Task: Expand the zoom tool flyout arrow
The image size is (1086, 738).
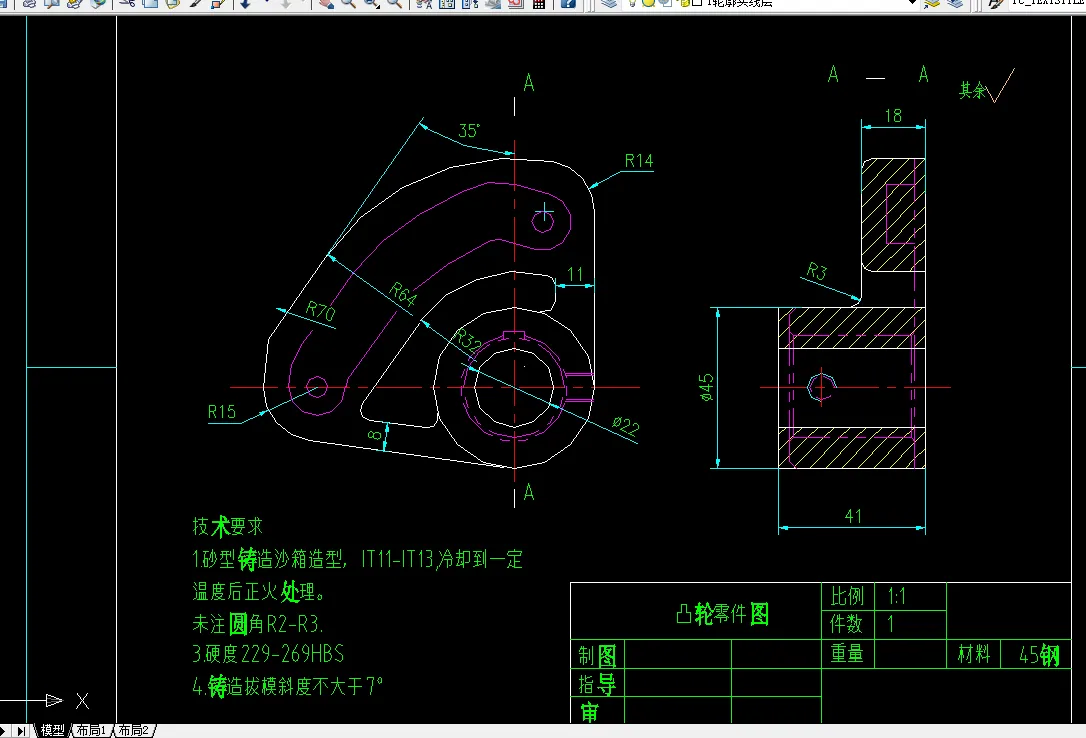Action: pos(378,9)
